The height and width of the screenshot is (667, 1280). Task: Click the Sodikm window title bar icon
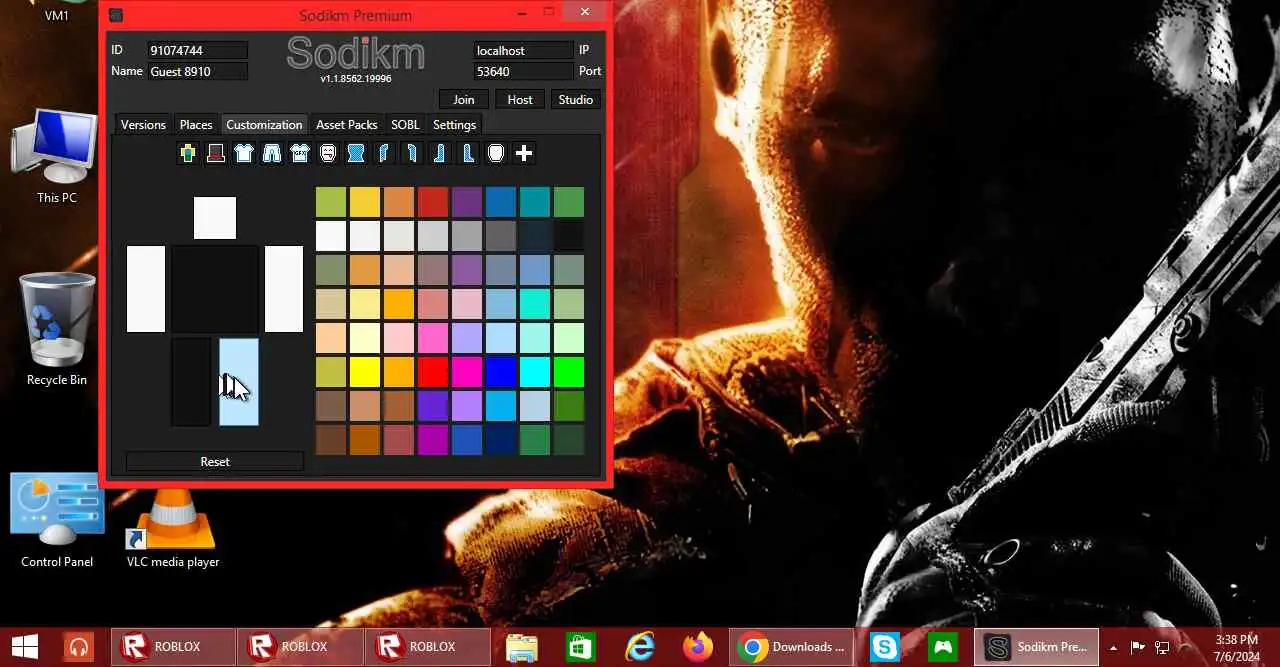(x=116, y=15)
